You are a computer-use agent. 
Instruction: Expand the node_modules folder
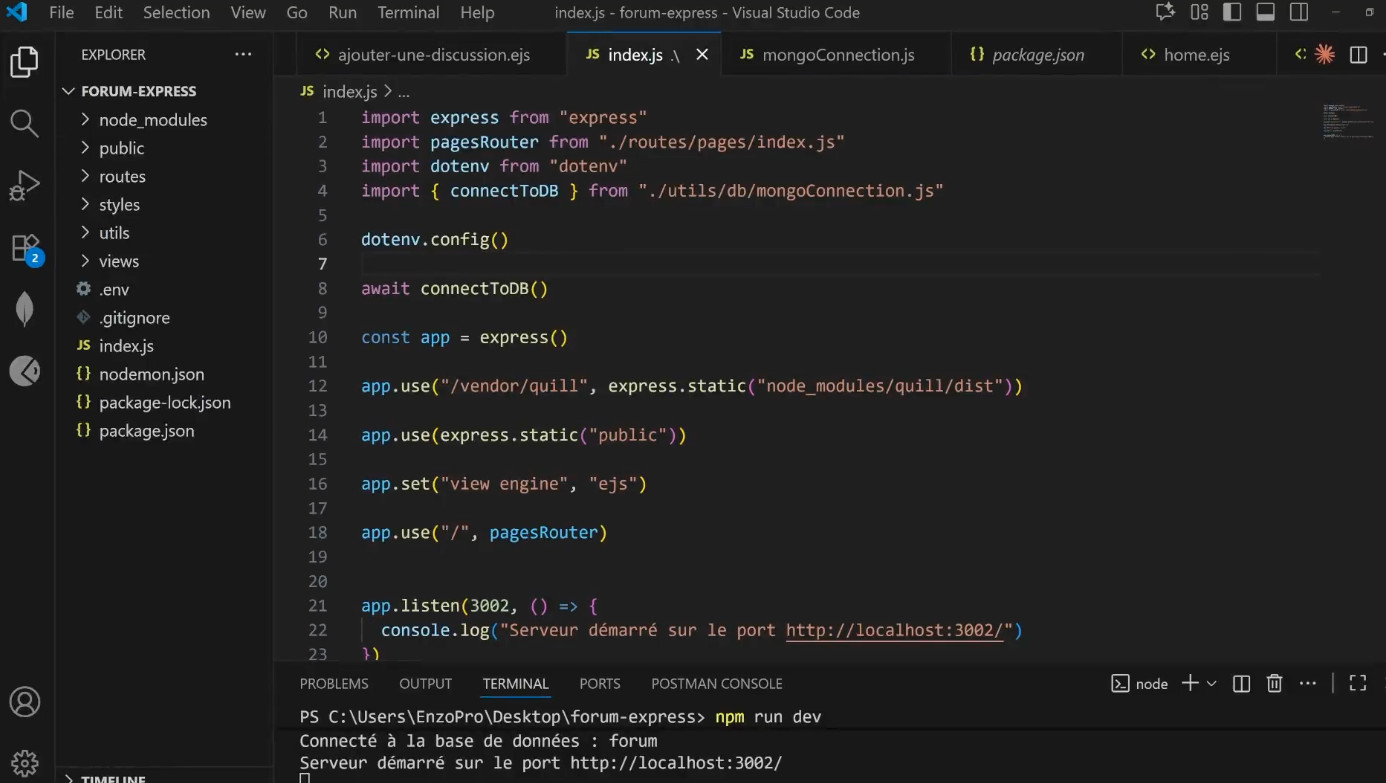pyautogui.click(x=152, y=120)
